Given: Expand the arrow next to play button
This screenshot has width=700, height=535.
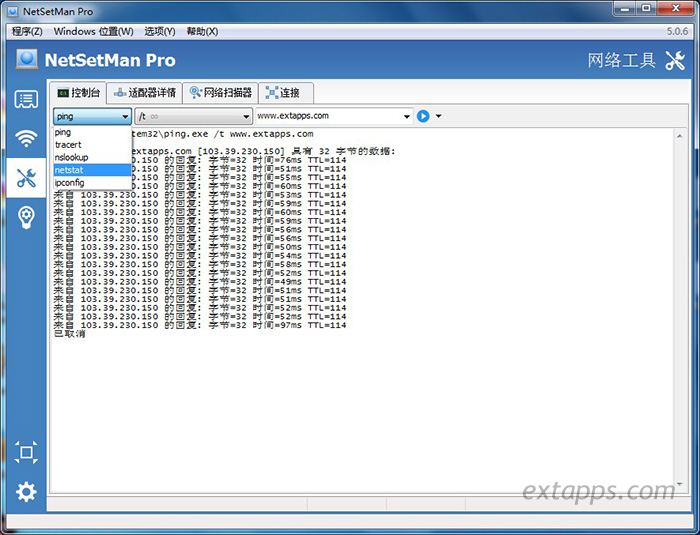Looking at the screenshot, I should [x=438, y=116].
